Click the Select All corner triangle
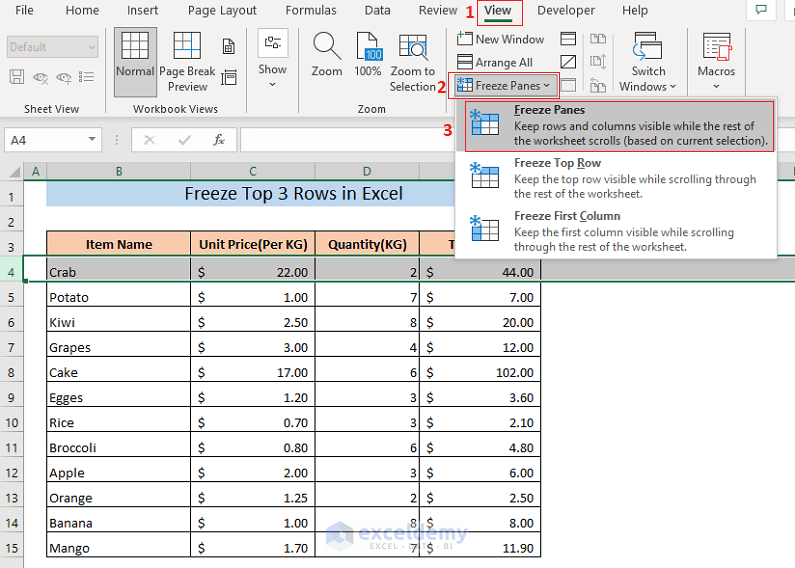This screenshot has width=795, height=568. point(14,172)
